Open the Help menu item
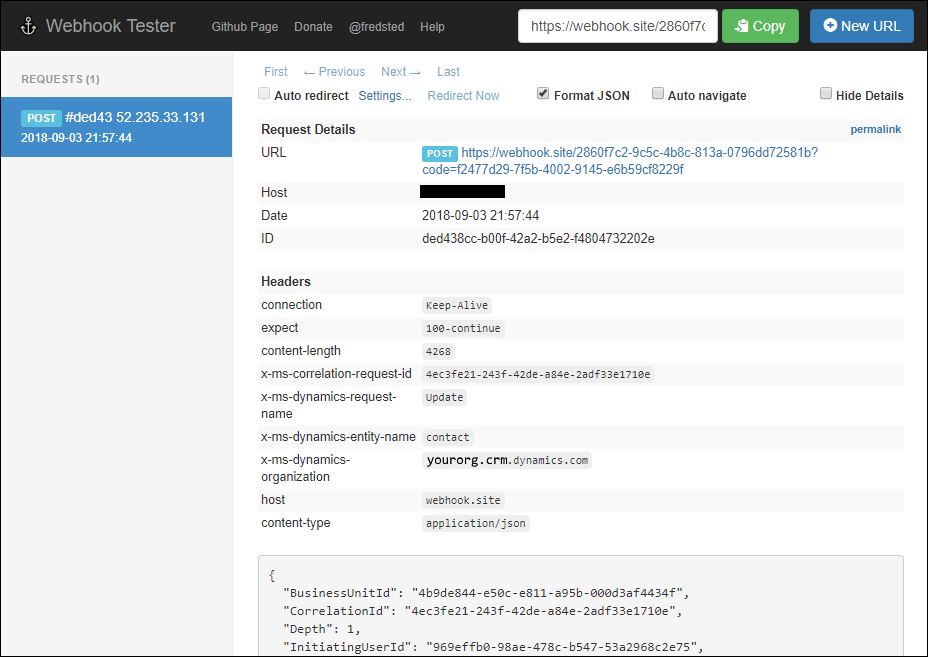Viewport: 928px width, 657px height. point(432,27)
